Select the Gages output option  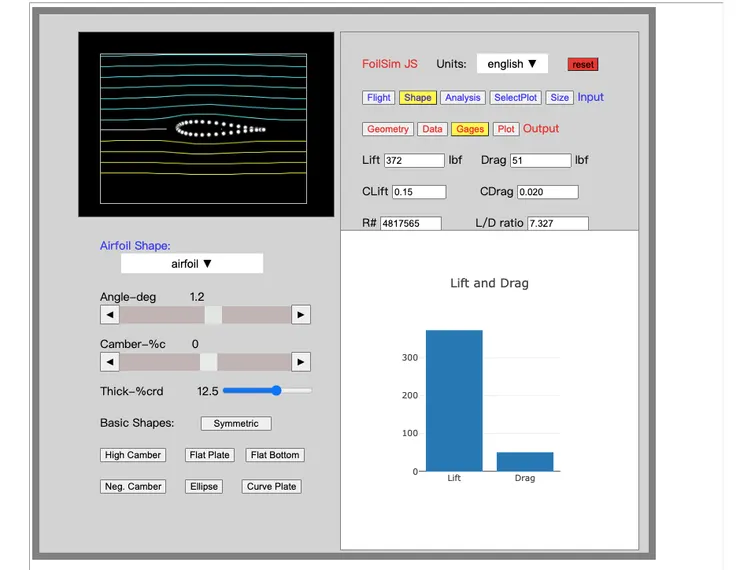(x=470, y=129)
